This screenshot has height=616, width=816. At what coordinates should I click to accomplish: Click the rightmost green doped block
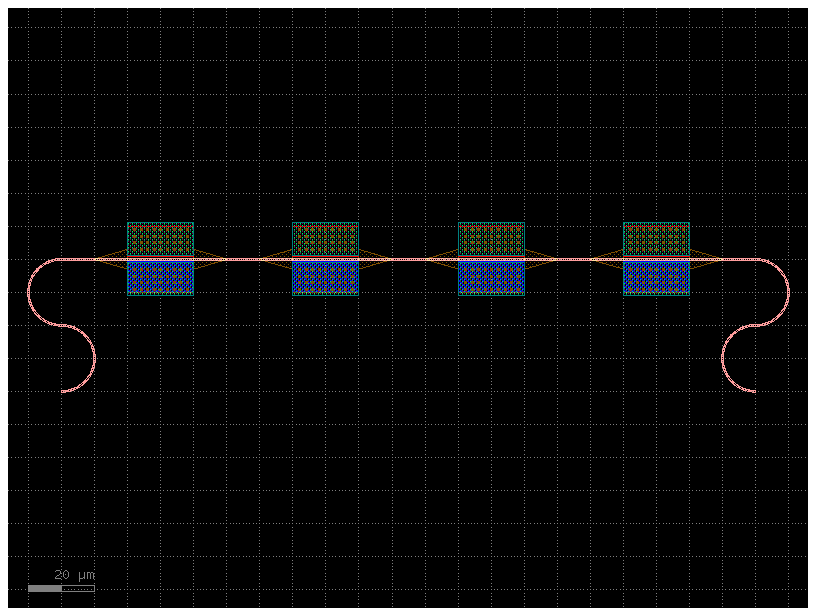[655, 237]
